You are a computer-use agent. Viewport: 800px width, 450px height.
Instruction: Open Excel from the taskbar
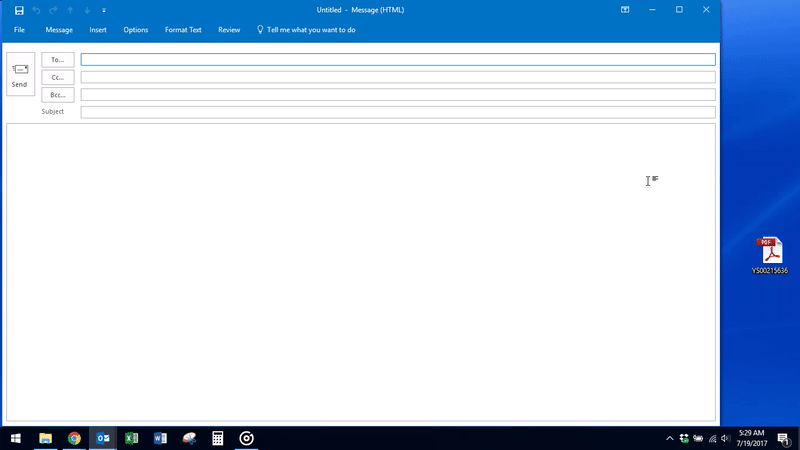(x=131, y=438)
